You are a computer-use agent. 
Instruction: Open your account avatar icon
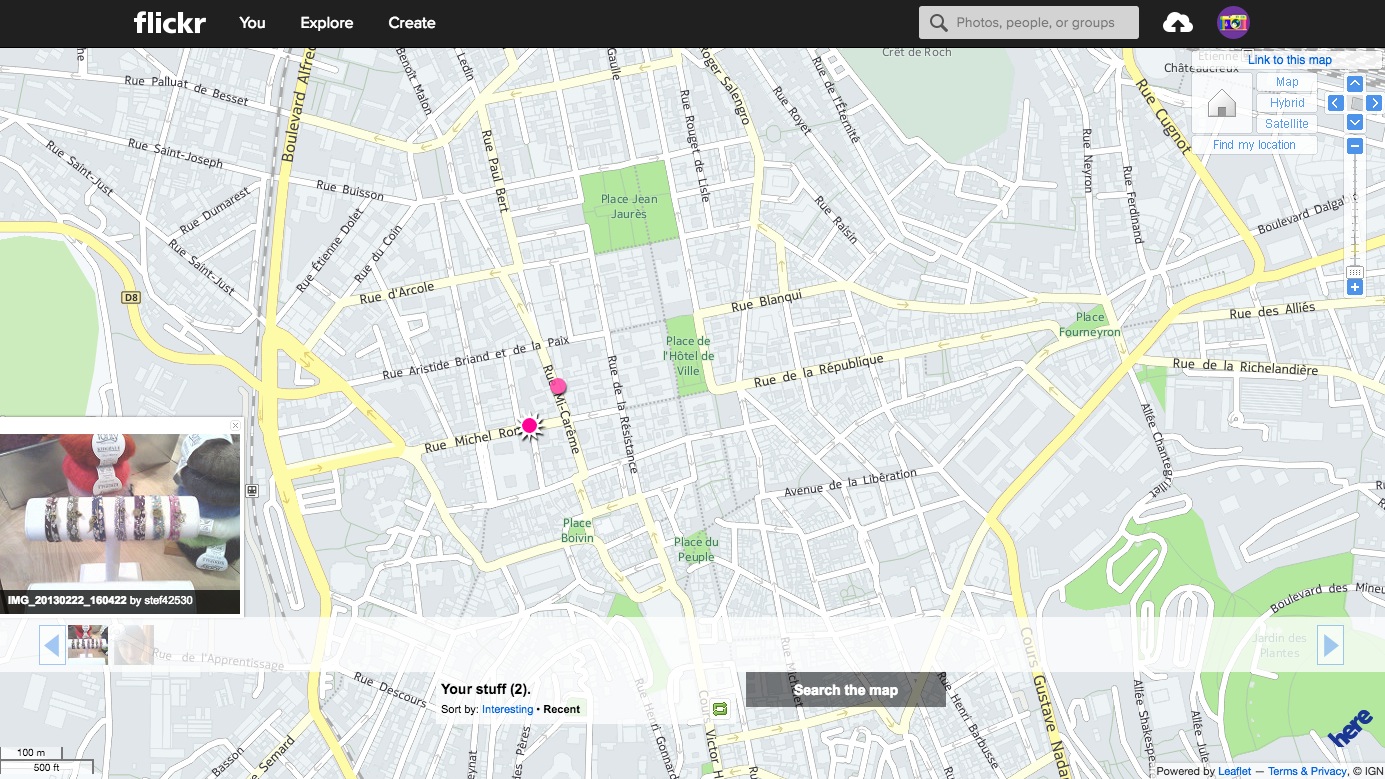point(1233,22)
